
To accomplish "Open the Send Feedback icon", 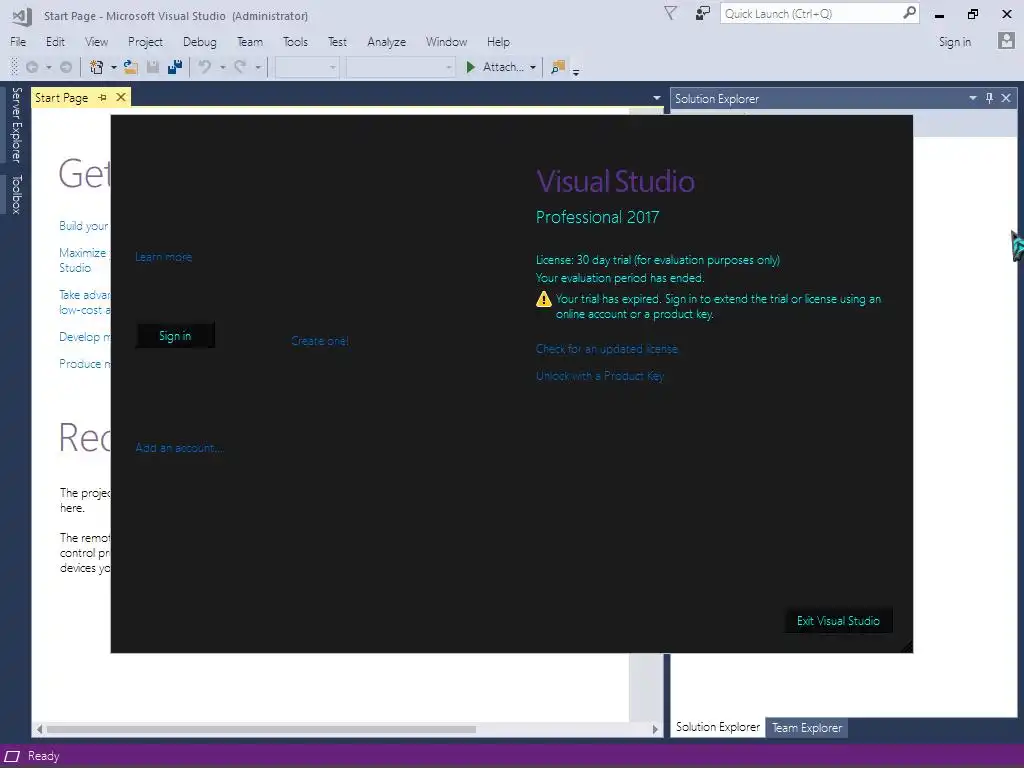I will pyautogui.click(x=703, y=13).
